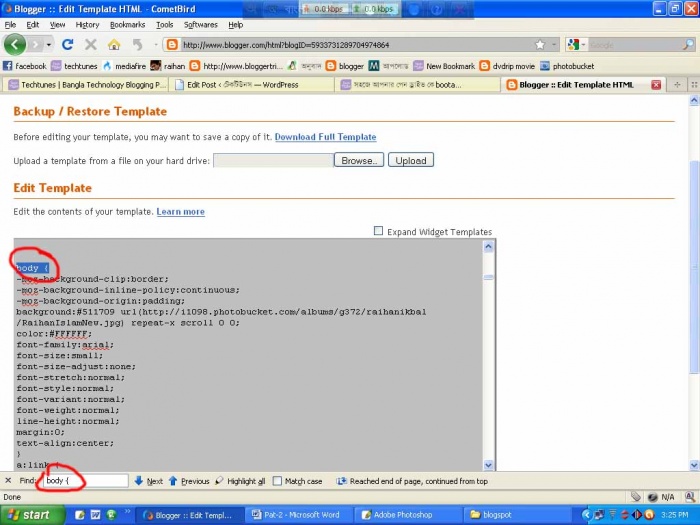Viewport: 700px width, 525px height.
Task: Click the Google search box
Action: coord(634,45)
